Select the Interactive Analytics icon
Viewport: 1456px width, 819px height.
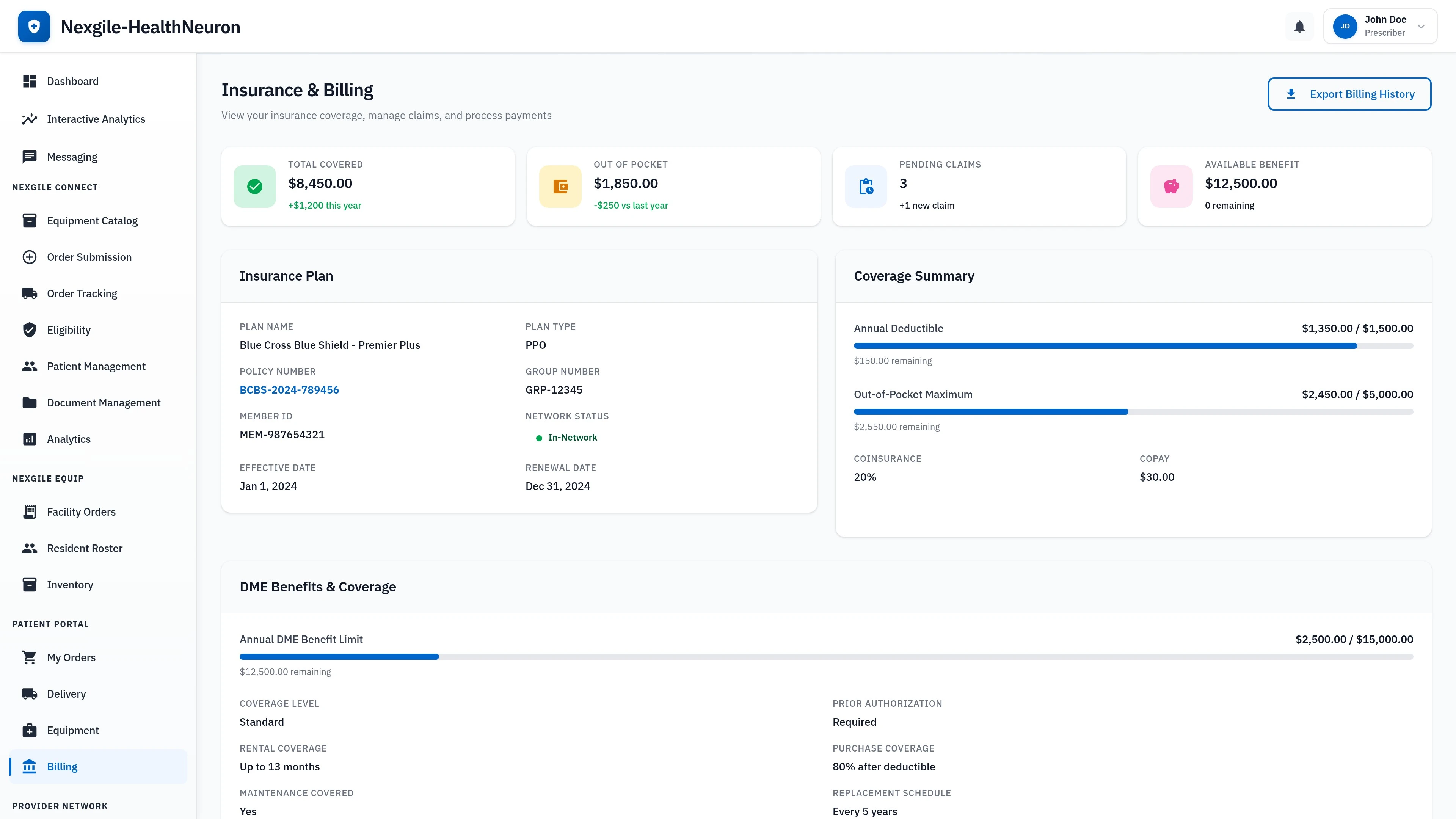tap(30, 119)
